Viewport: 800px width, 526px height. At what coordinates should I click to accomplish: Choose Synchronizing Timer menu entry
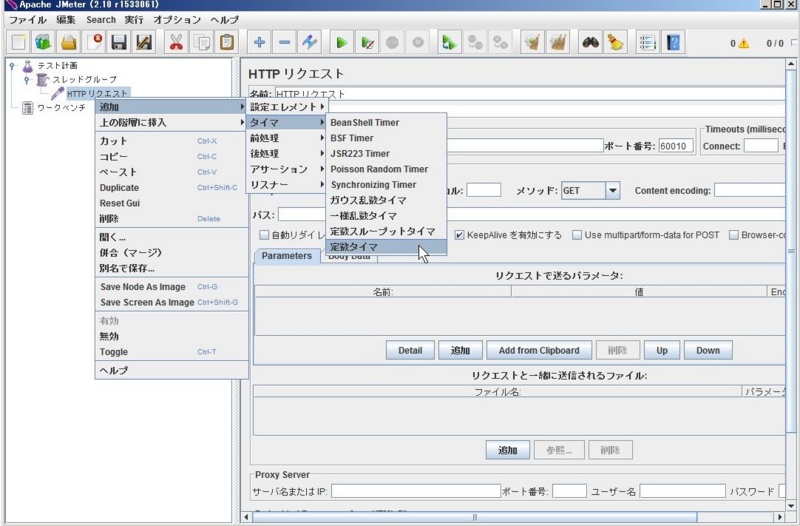[x=386, y=185]
